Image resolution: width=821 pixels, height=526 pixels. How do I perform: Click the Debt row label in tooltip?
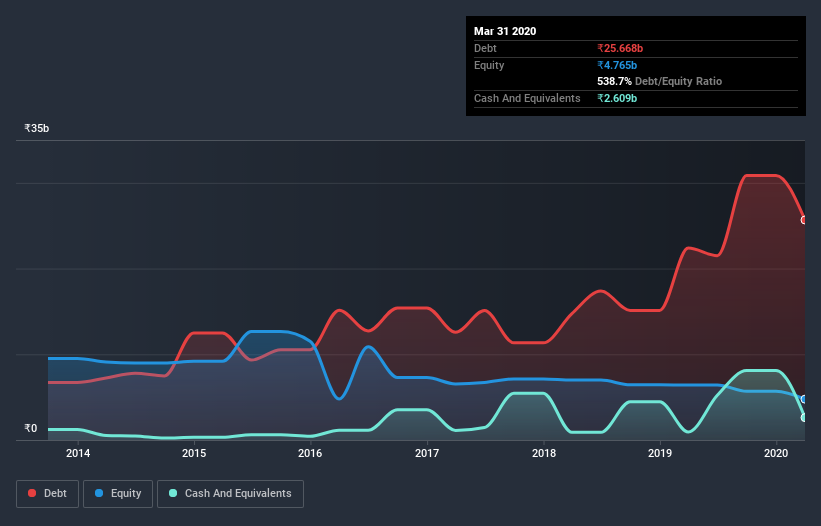click(x=485, y=48)
